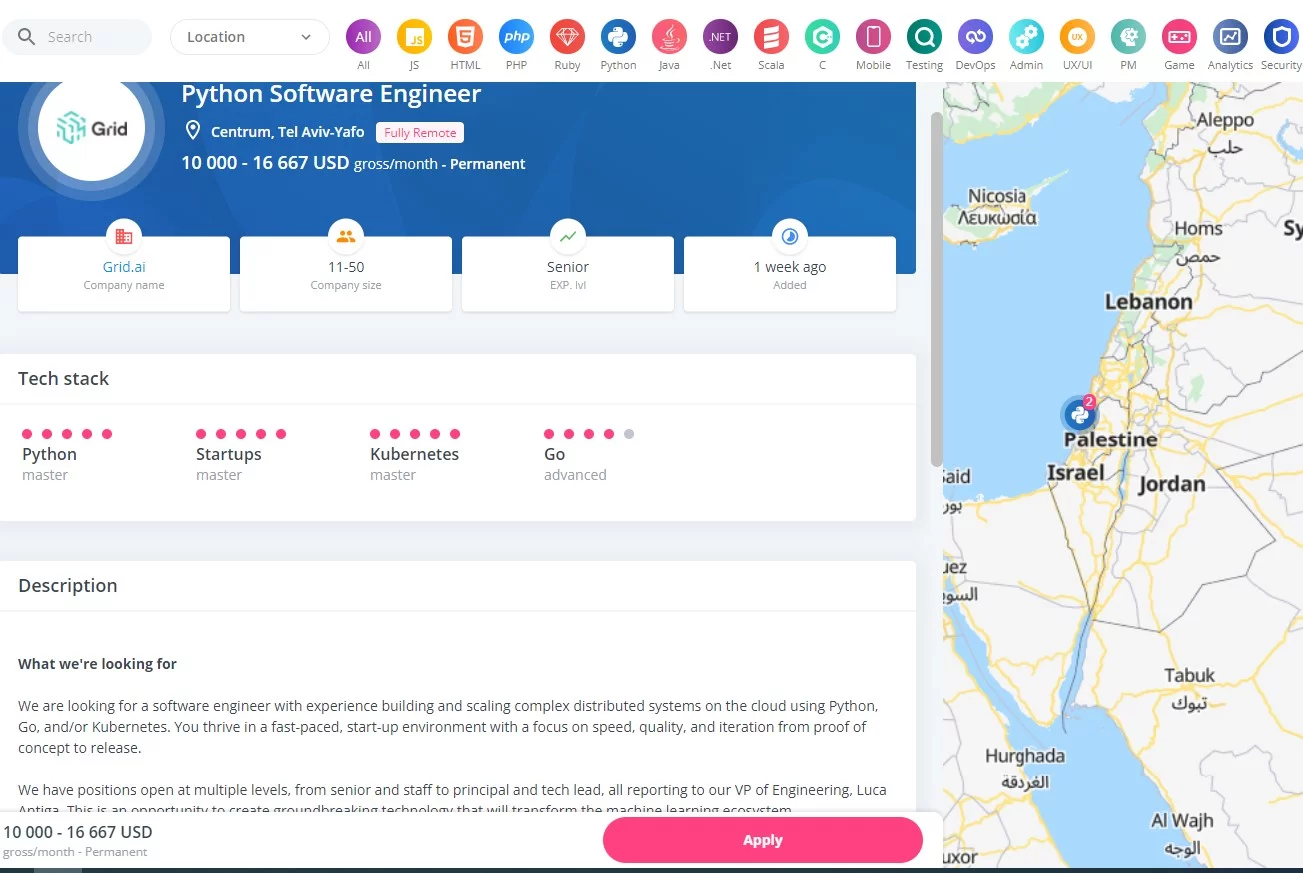The image size is (1303, 873).
Task: Click Jordan on the map
Action: coord(1172,485)
